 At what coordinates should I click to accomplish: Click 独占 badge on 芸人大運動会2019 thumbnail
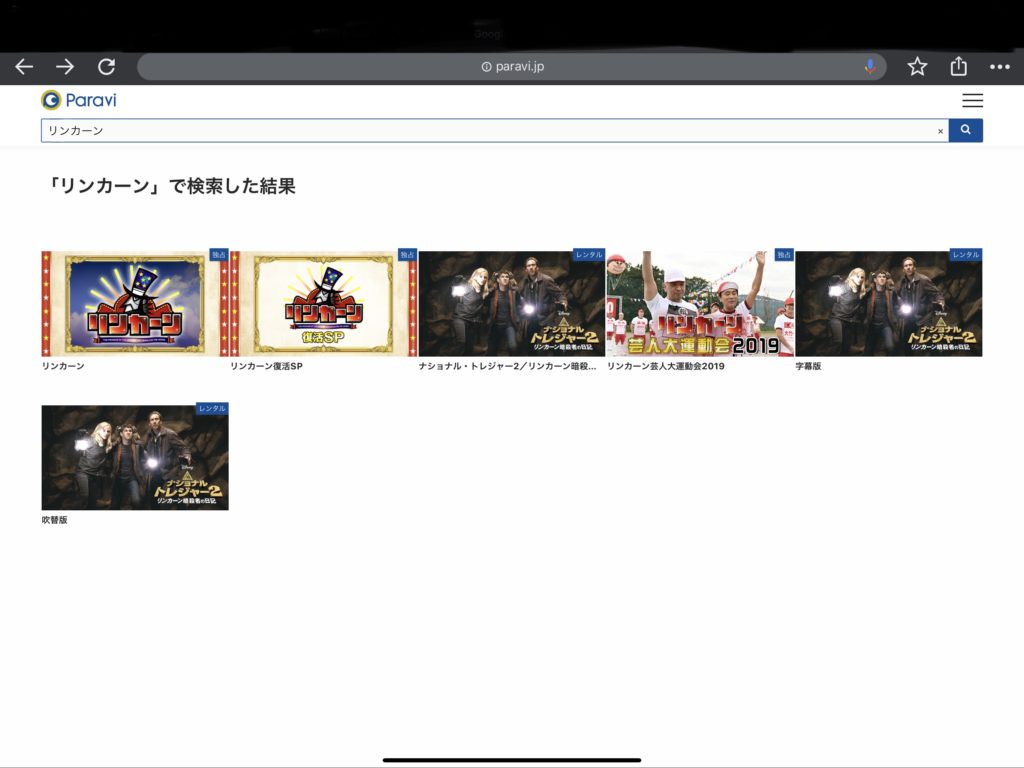(784, 255)
